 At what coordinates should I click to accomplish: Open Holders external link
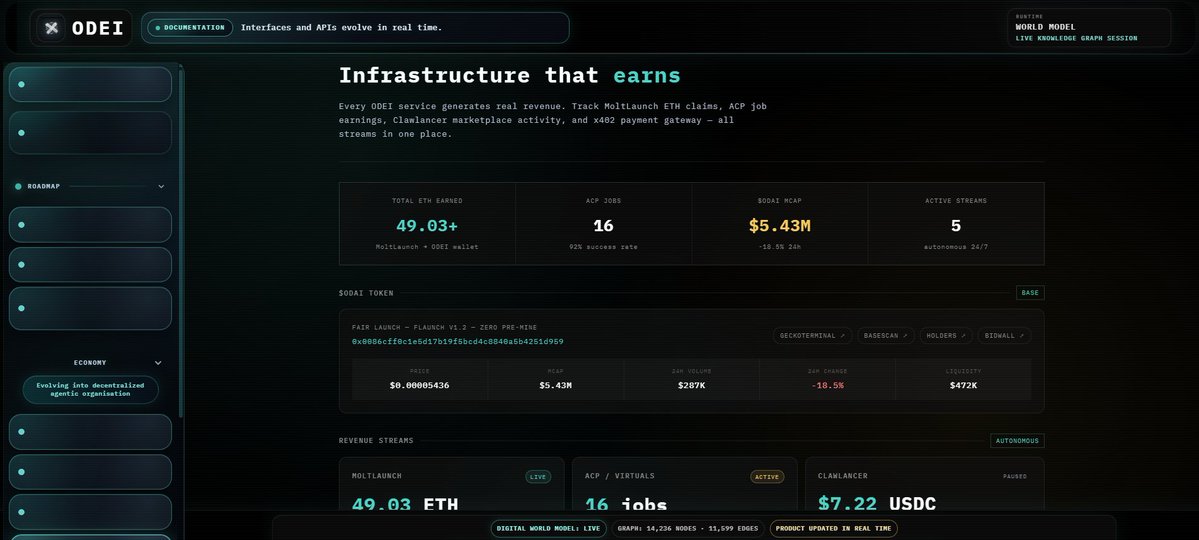(945, 335)
